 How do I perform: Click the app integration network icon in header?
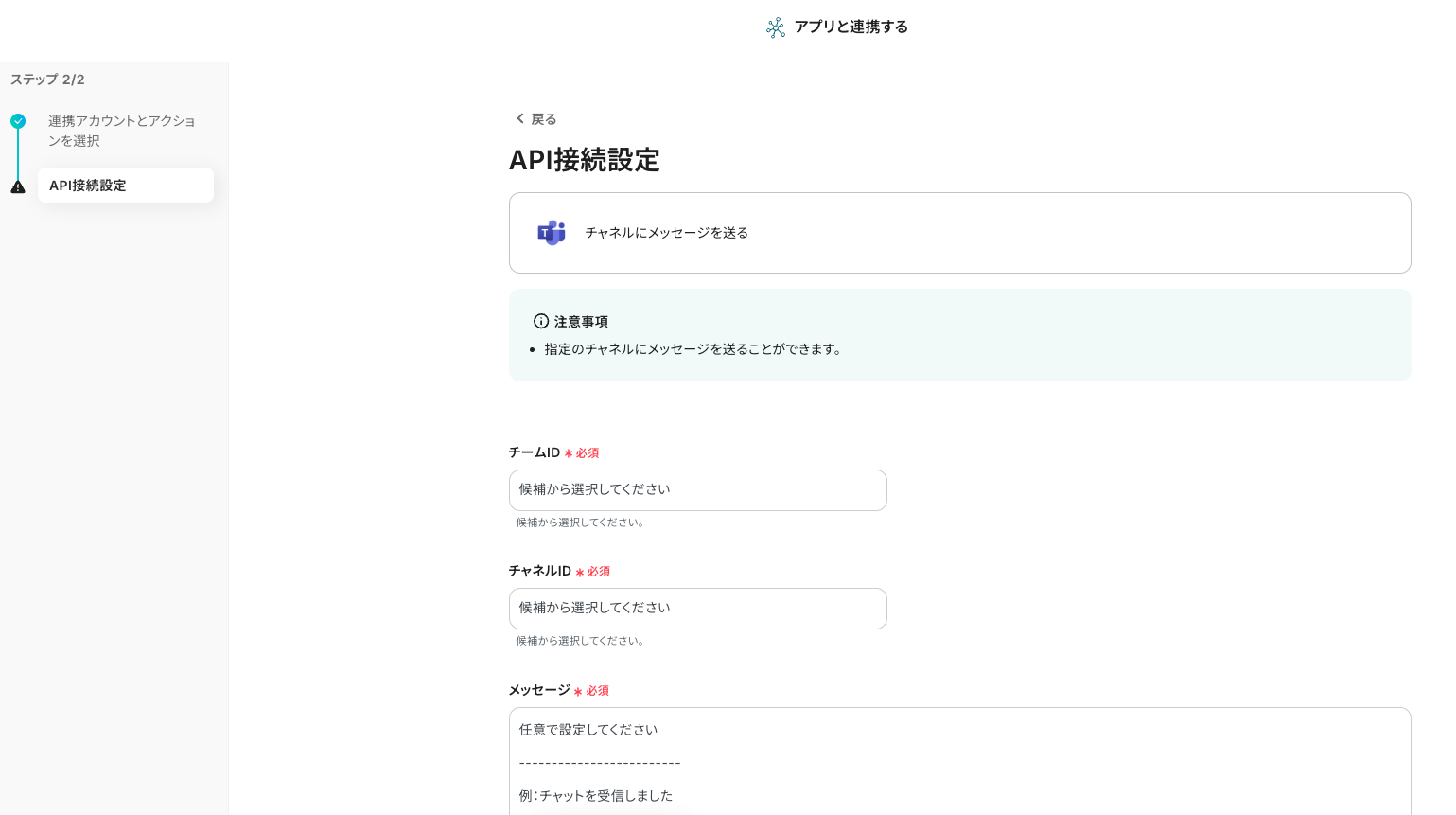pyautogui.click(x=776, y=27)
